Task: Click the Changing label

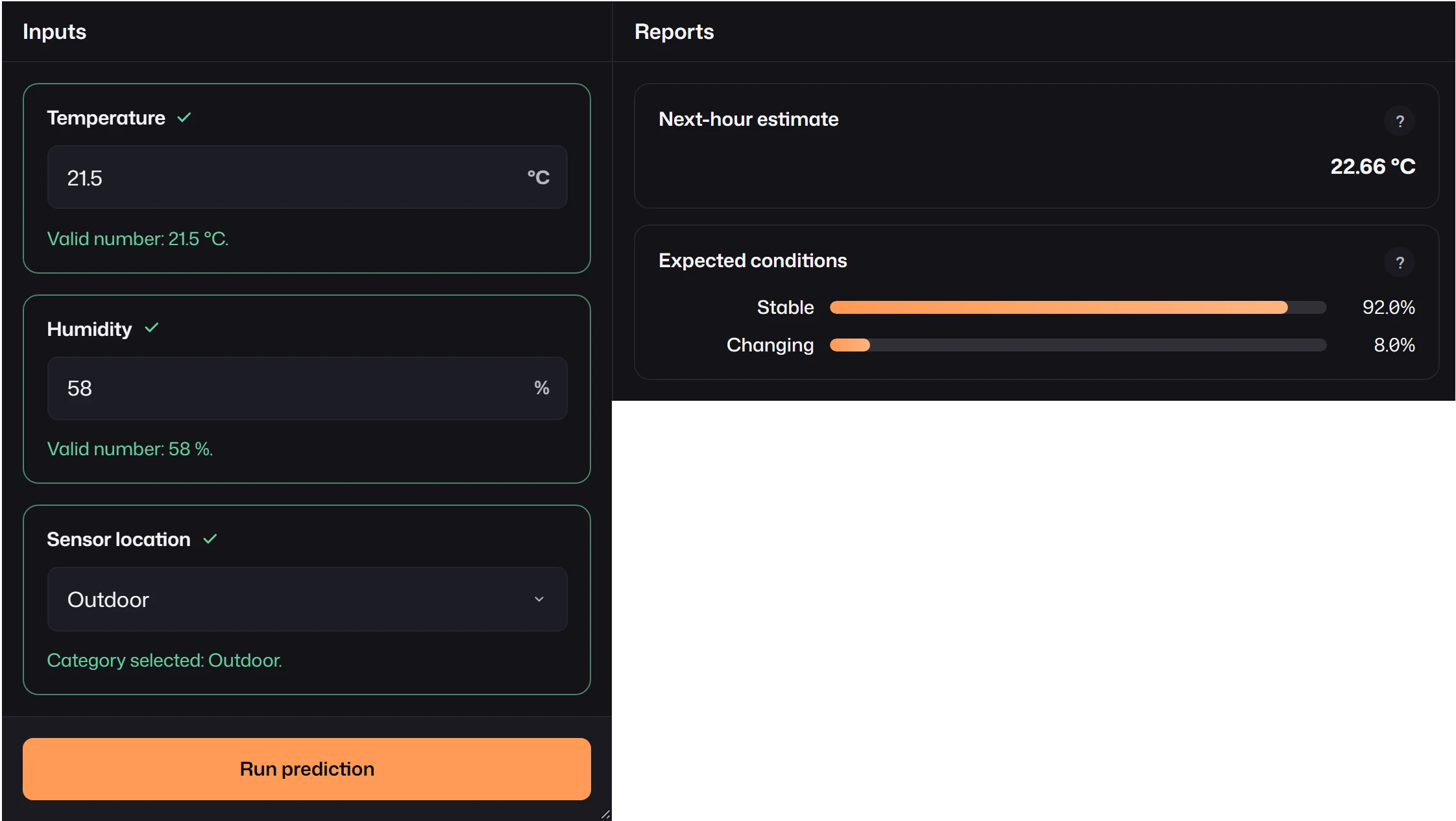Action: coord(770,345)
